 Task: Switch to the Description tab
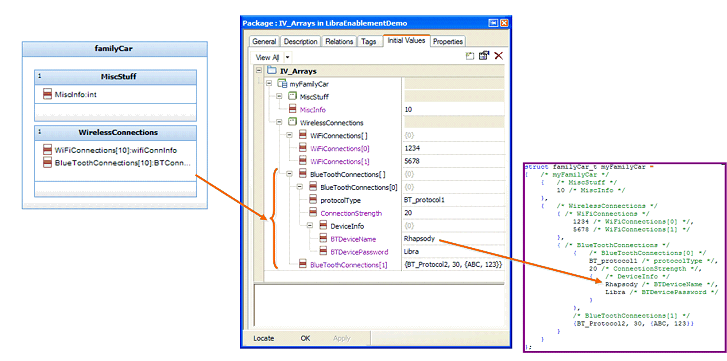click(x=300, y=41)
